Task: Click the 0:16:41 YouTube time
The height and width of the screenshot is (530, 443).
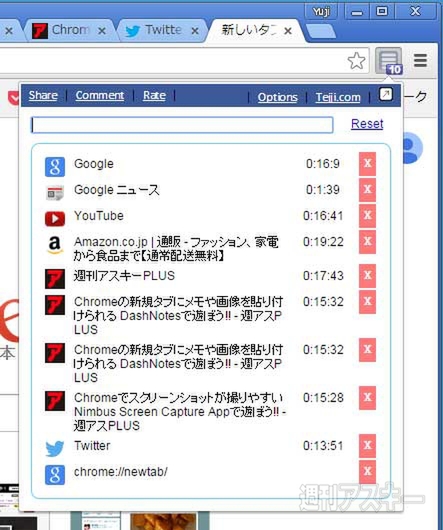Action: click(x=323, y=216)
